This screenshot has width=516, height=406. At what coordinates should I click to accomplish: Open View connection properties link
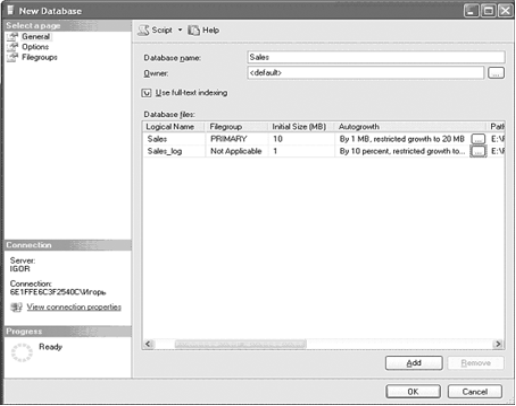[74, 307]
